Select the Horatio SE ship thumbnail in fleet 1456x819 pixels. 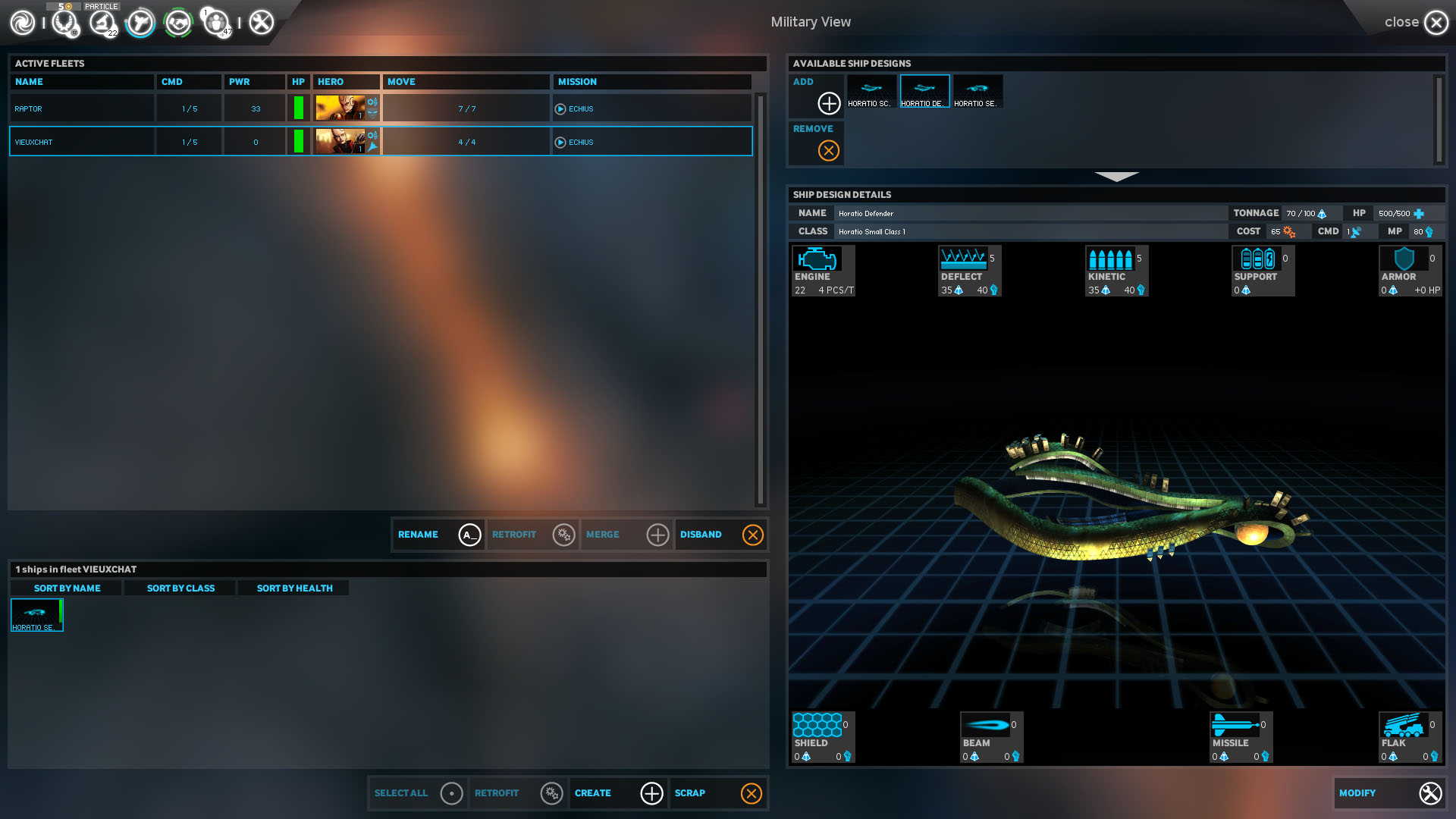[x=36, y=615]
